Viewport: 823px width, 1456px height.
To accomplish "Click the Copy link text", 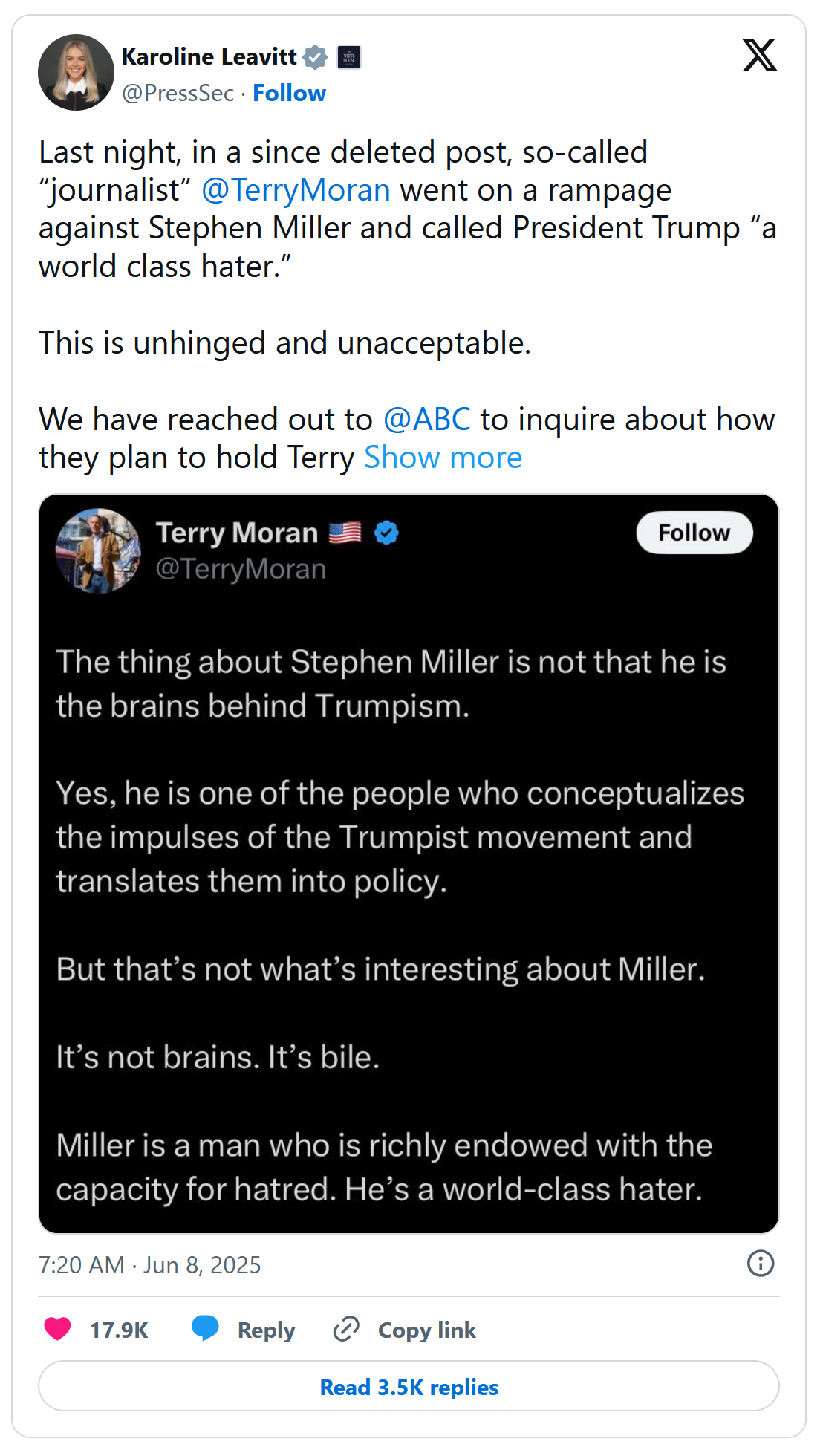I will [x=426, y=1330].
